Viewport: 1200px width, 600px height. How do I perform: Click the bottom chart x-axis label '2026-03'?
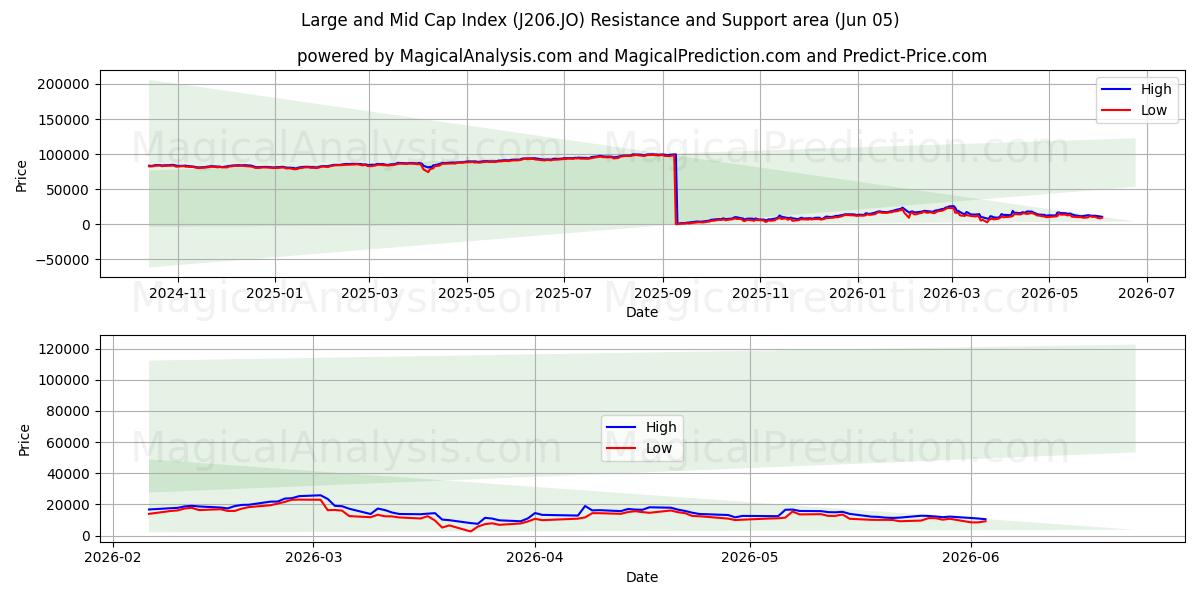[313, 558]
